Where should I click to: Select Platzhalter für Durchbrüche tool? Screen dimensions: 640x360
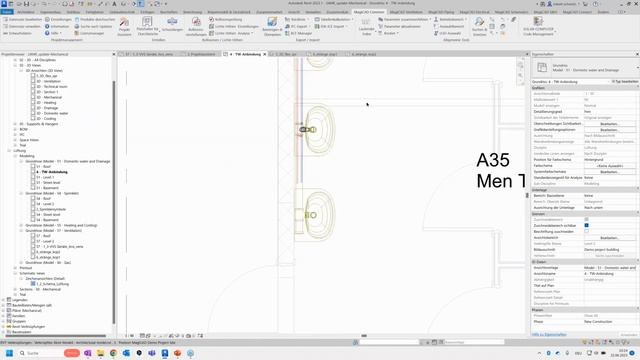pos(147,26)
